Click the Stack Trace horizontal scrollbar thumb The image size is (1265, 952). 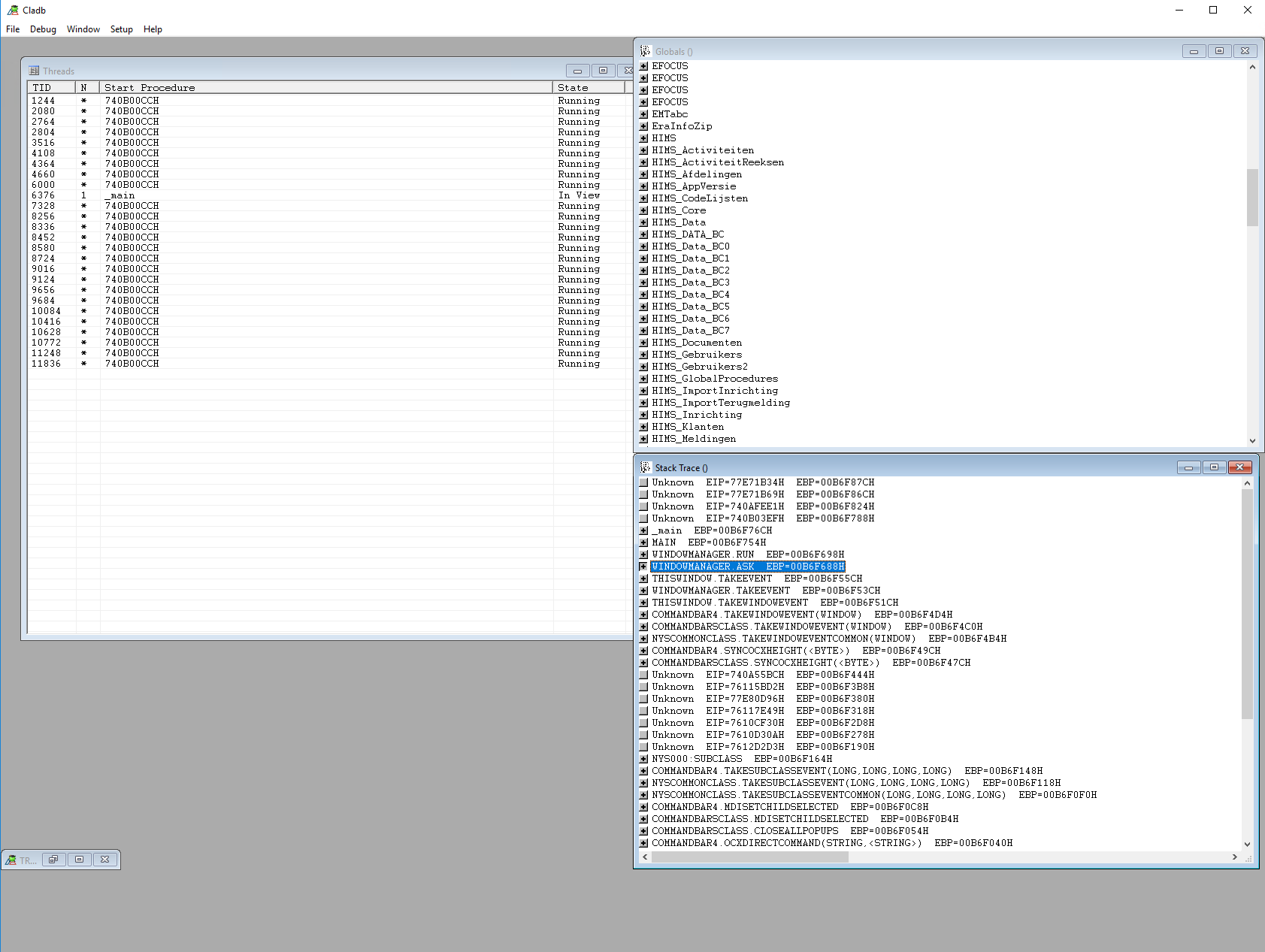[x=749, y=857]
